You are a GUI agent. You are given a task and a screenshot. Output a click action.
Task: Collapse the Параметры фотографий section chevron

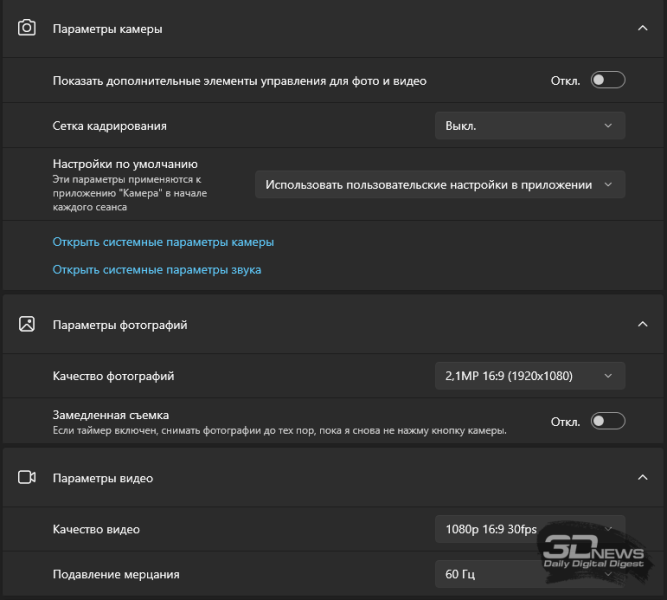click(x=643, y=324)
